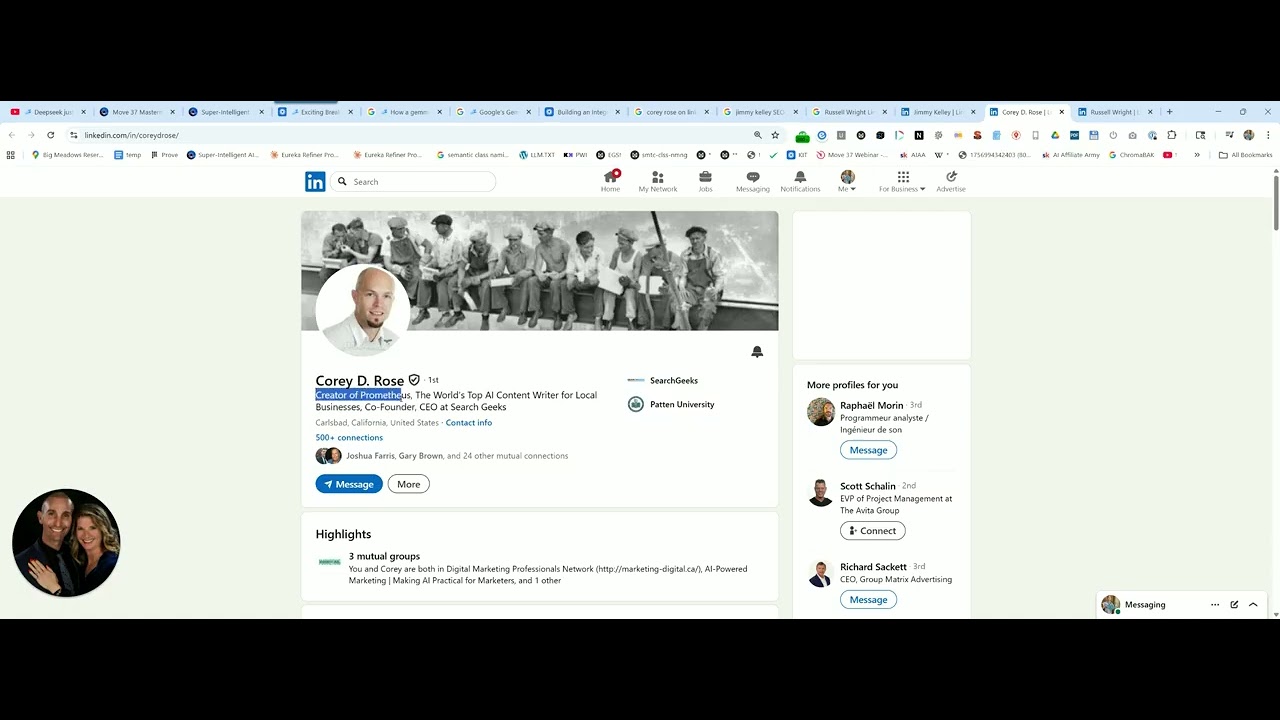Click the Notion extension icon
Image resolution: width=1280 pixels, height=720 pixels.
click(x=918, y=135)
